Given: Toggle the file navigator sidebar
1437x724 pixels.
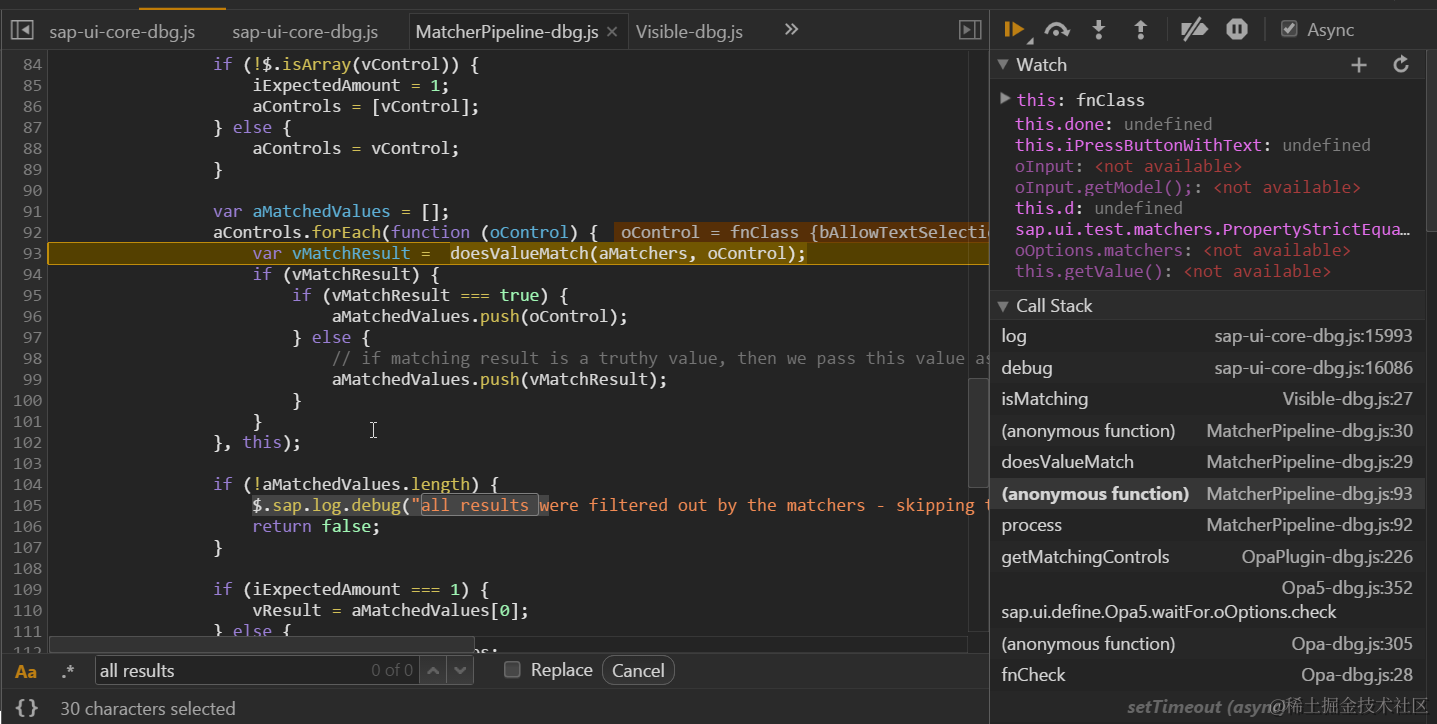Looking at the screenshot, I should (21, 30).
